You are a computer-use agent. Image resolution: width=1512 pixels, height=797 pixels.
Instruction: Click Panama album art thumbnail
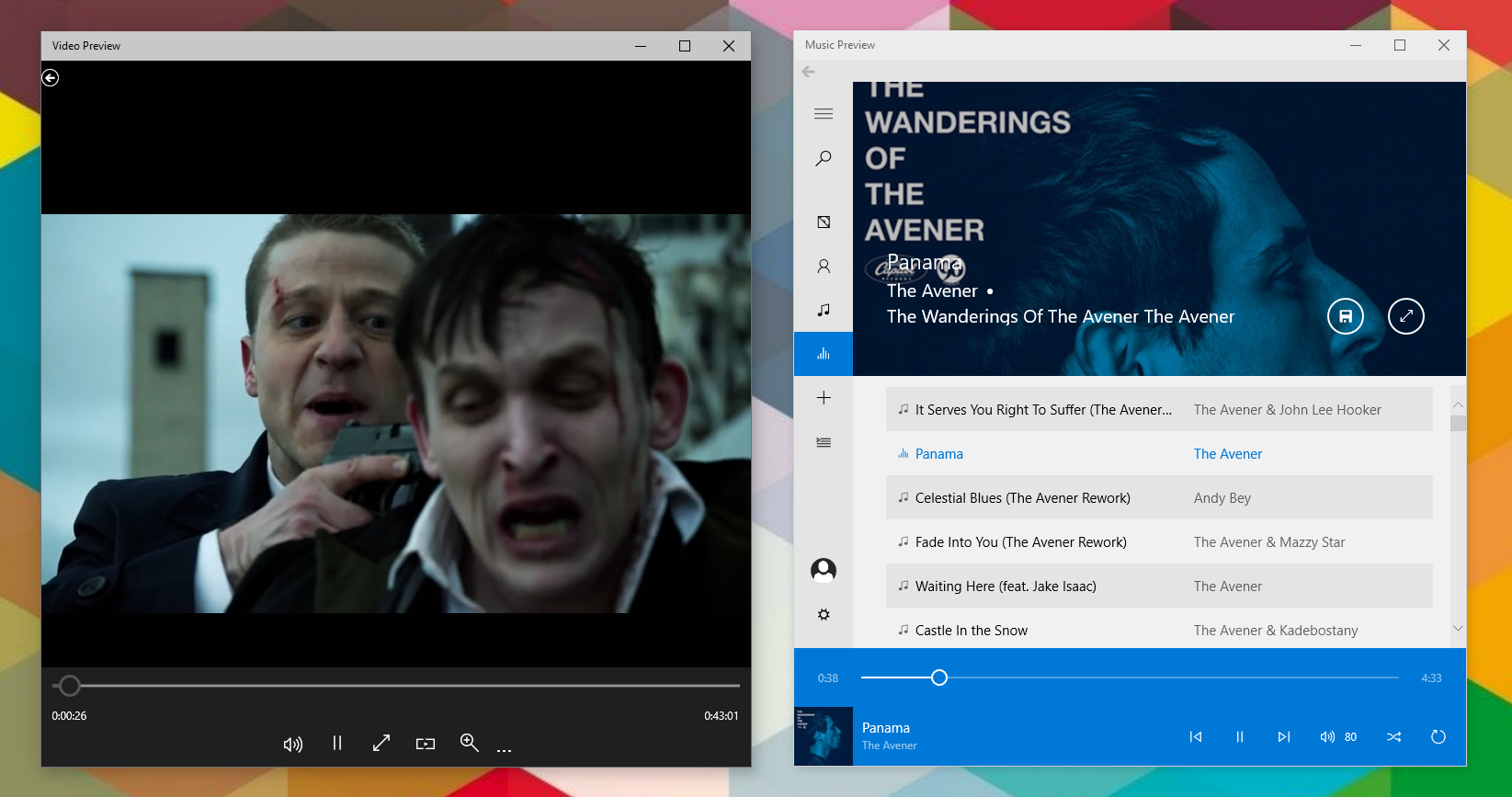(824, 736)
